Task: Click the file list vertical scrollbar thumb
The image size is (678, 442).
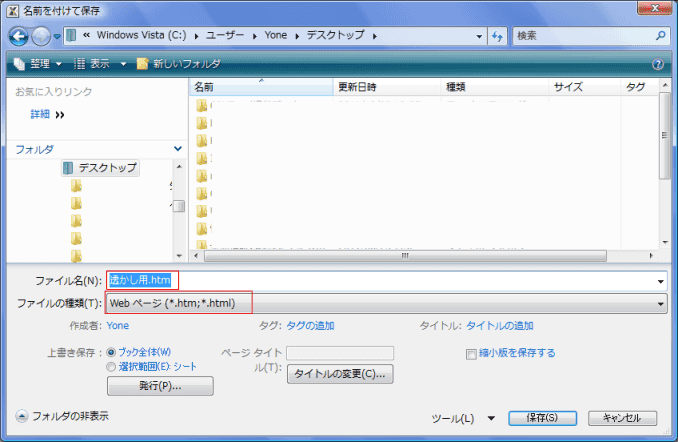Action: coord(665,135)
